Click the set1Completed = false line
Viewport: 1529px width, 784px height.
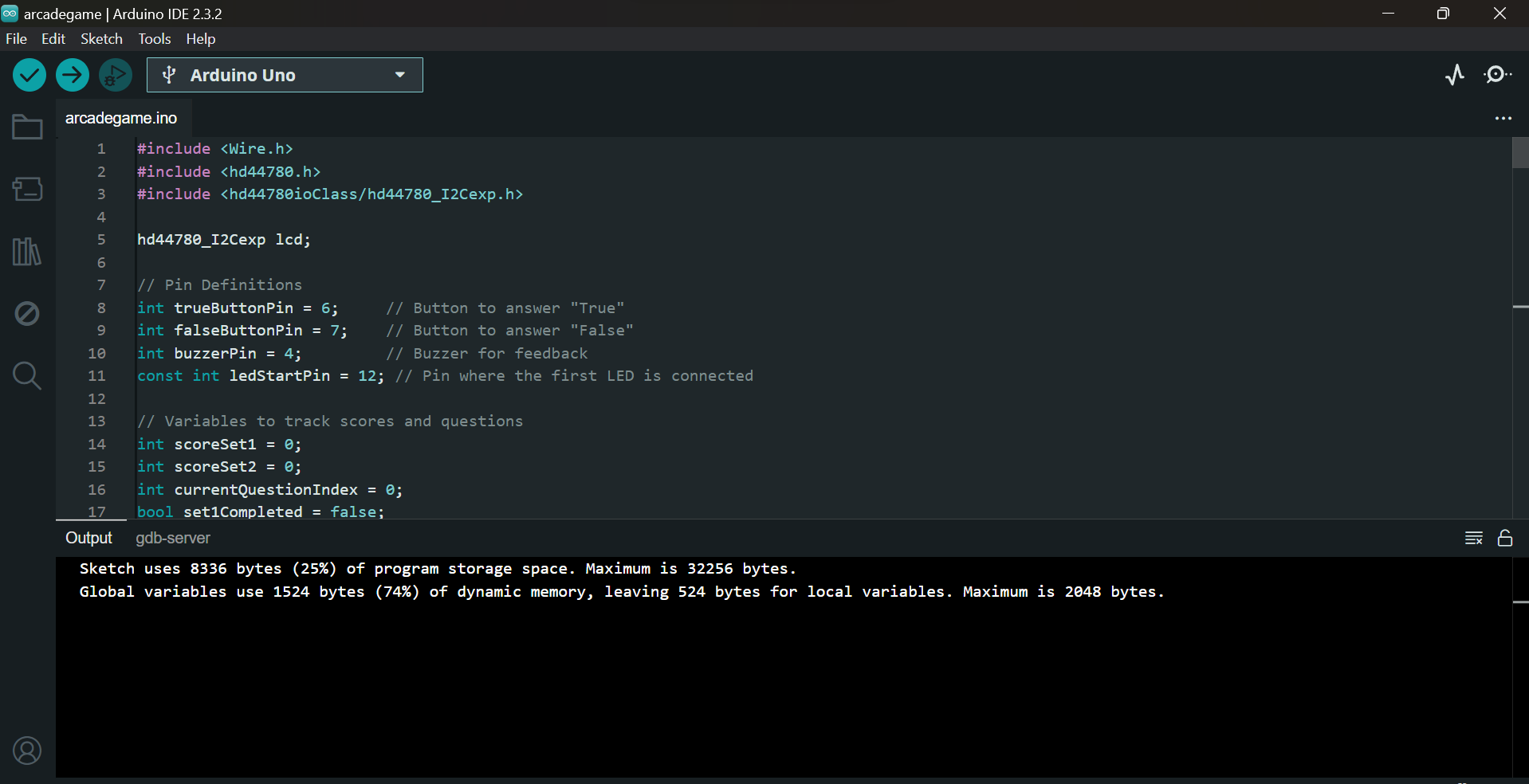click(261, 512)
